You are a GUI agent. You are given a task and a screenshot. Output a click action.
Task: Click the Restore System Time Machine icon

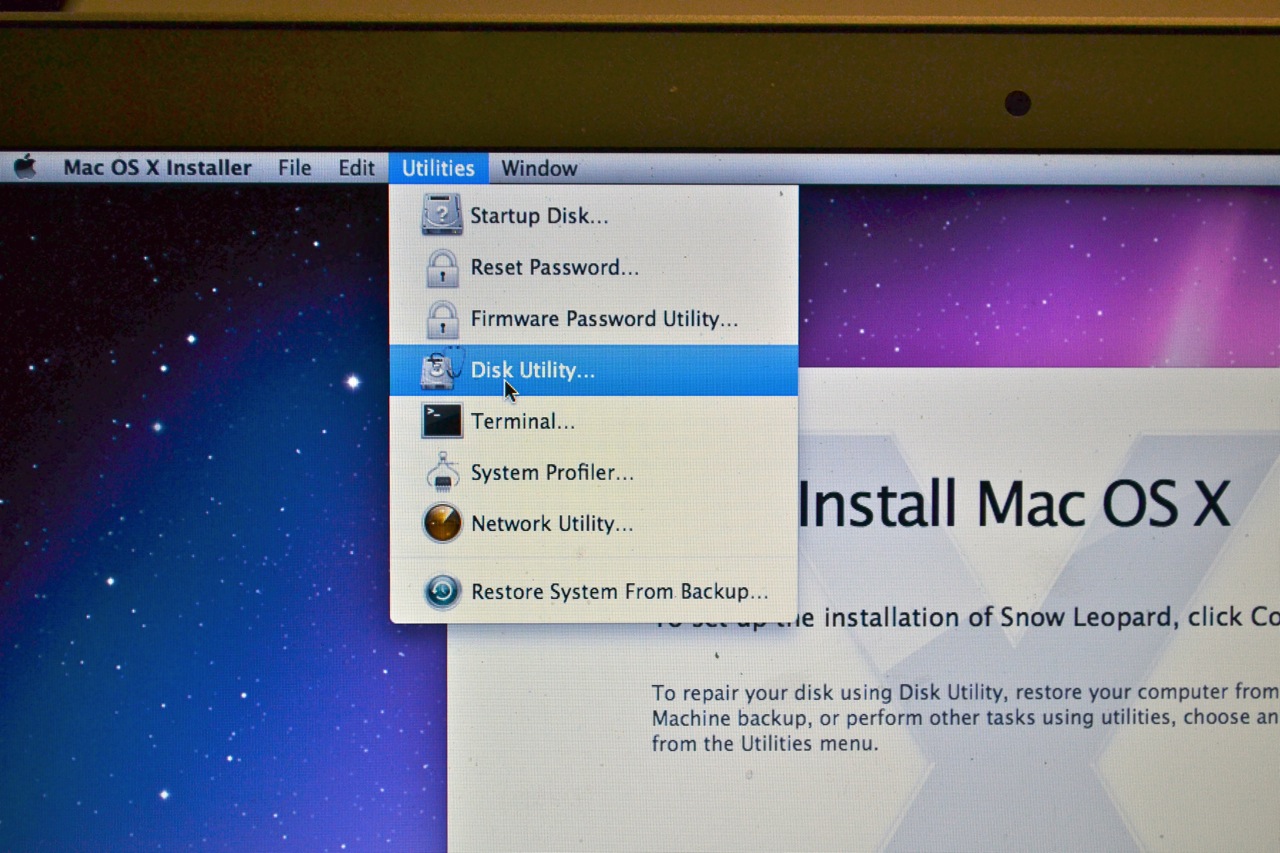[442, 591]
